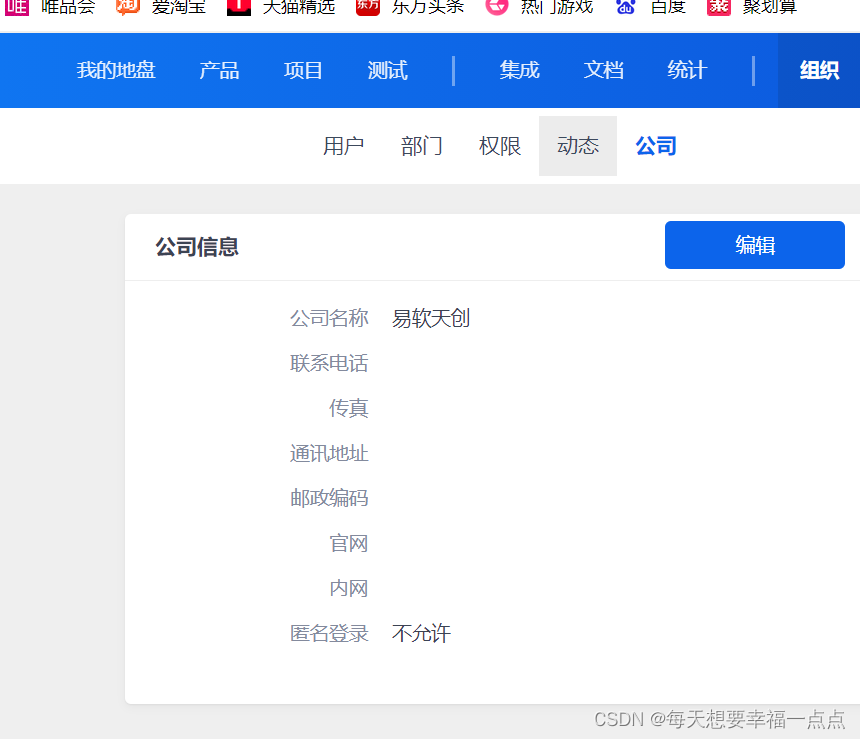This screenshot has height=739, width=860.
Task: Go to 我的地盘 in the top navigation
Action: click(116, 70)
